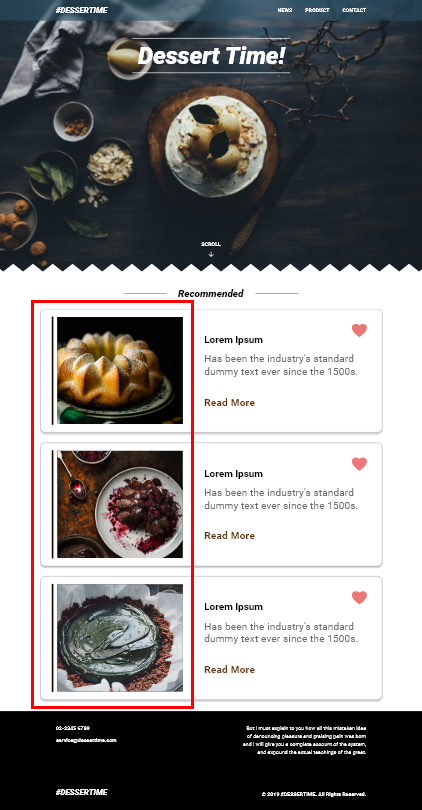Viewport: 422px width, 810px height.
Task: Select the green tart thumbnail image
Action: (x=120, y=638)
